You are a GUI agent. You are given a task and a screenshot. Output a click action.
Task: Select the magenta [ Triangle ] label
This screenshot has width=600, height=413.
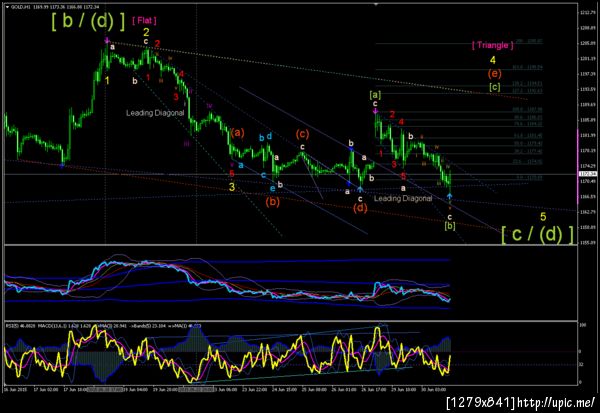pyautogui.click(x=492, y=45)
